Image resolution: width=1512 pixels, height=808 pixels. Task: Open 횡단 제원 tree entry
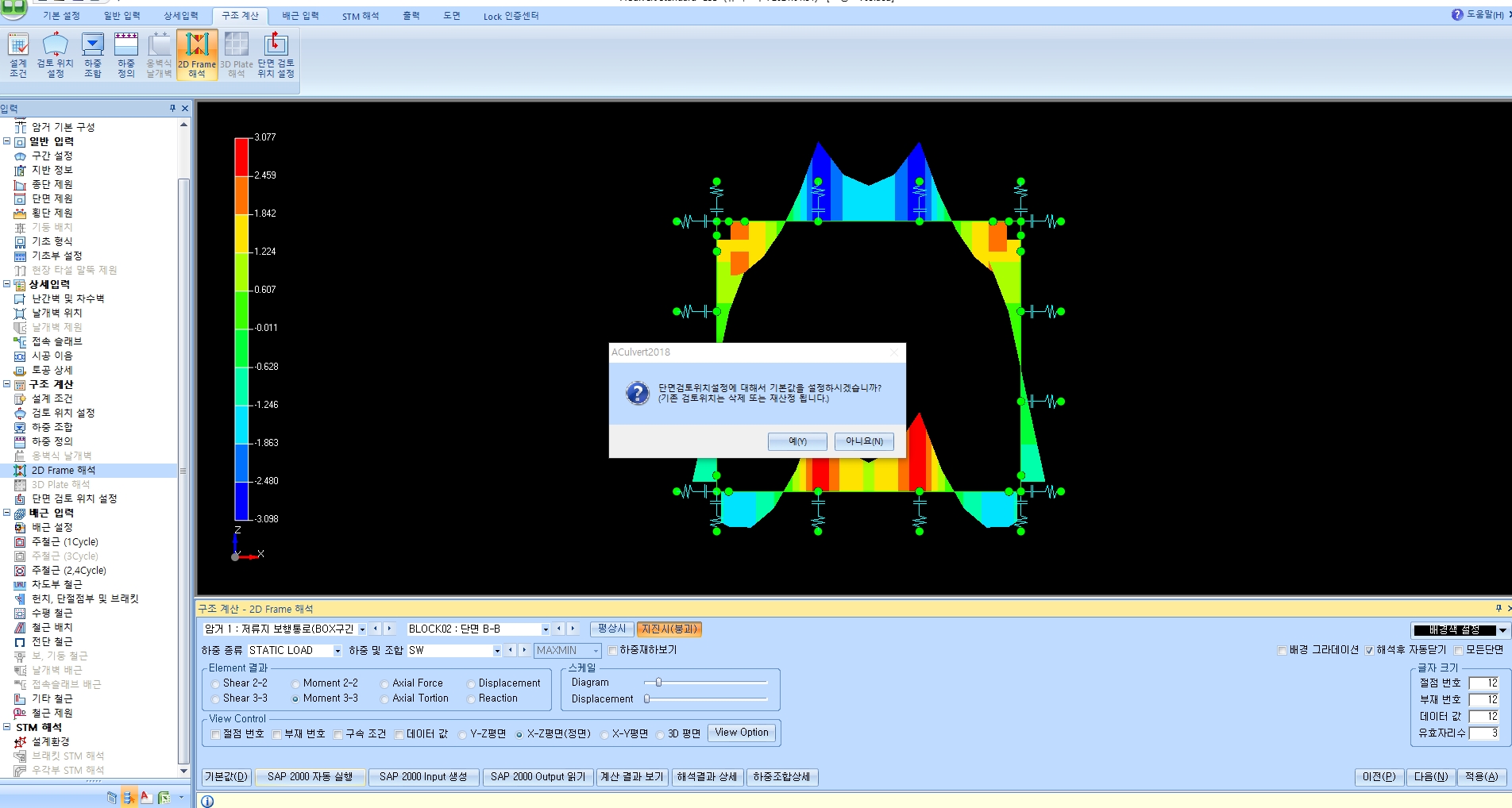52,213
